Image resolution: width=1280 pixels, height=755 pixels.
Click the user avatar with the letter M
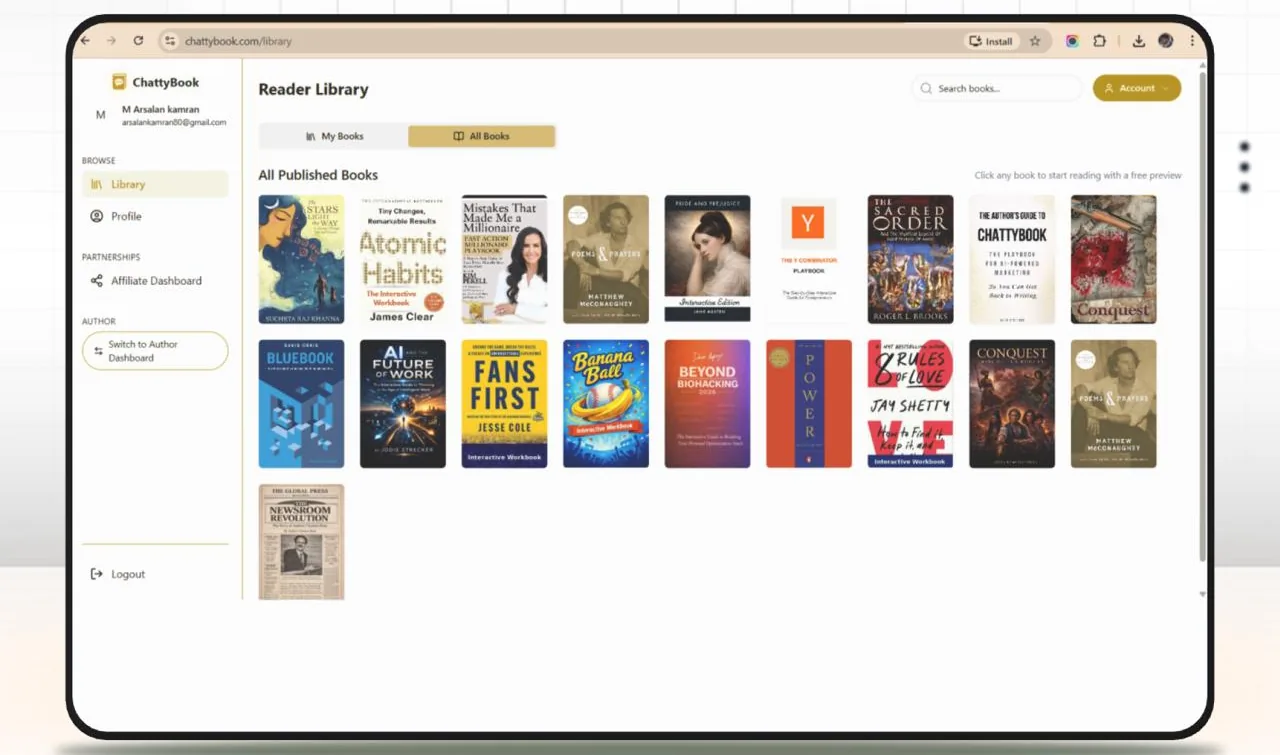coord(100,115)
